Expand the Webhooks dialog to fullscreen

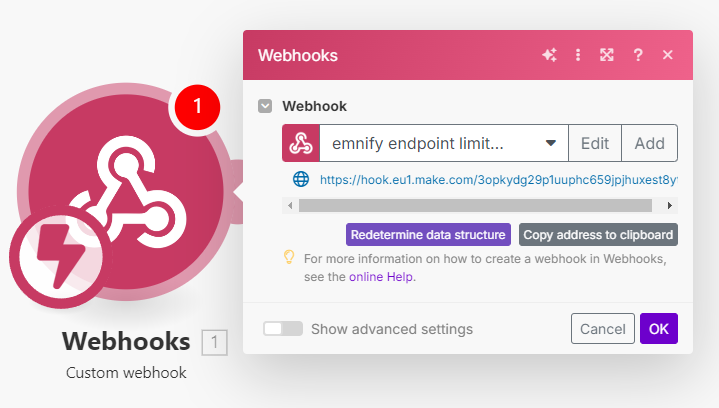pos(607,55)
